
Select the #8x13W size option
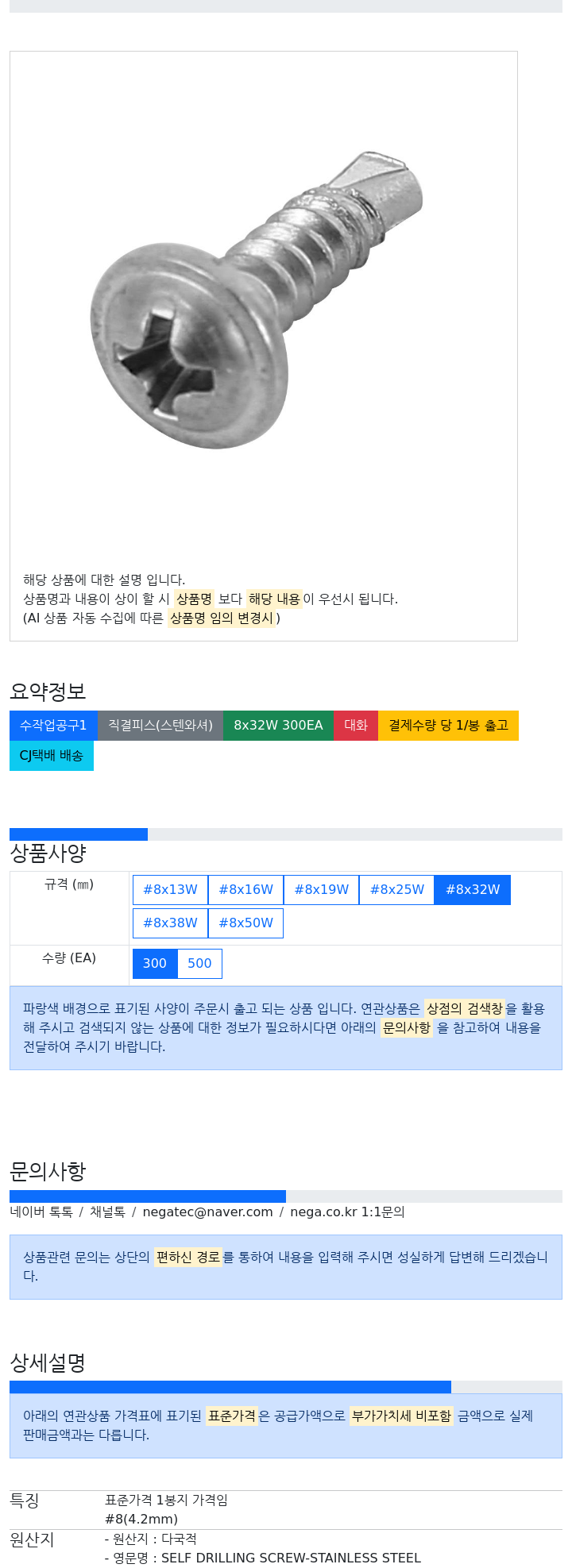click(170, 889)
